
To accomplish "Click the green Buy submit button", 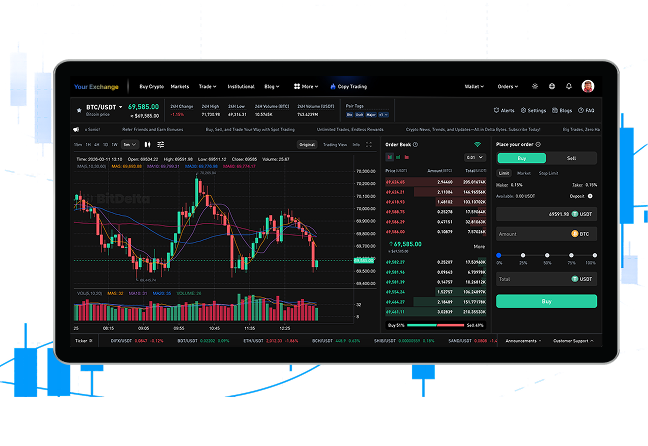I will point(546,301).
